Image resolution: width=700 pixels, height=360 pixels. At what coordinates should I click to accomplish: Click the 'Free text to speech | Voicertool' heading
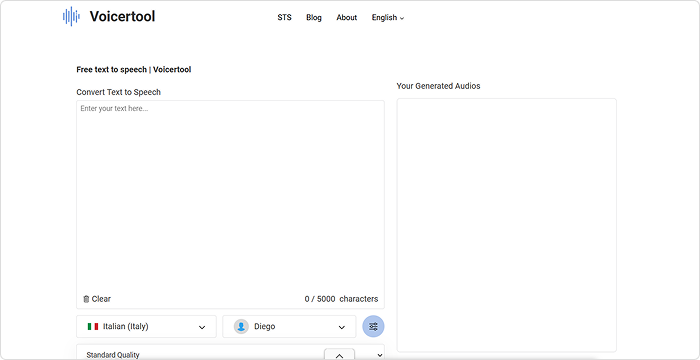point(134,70)
